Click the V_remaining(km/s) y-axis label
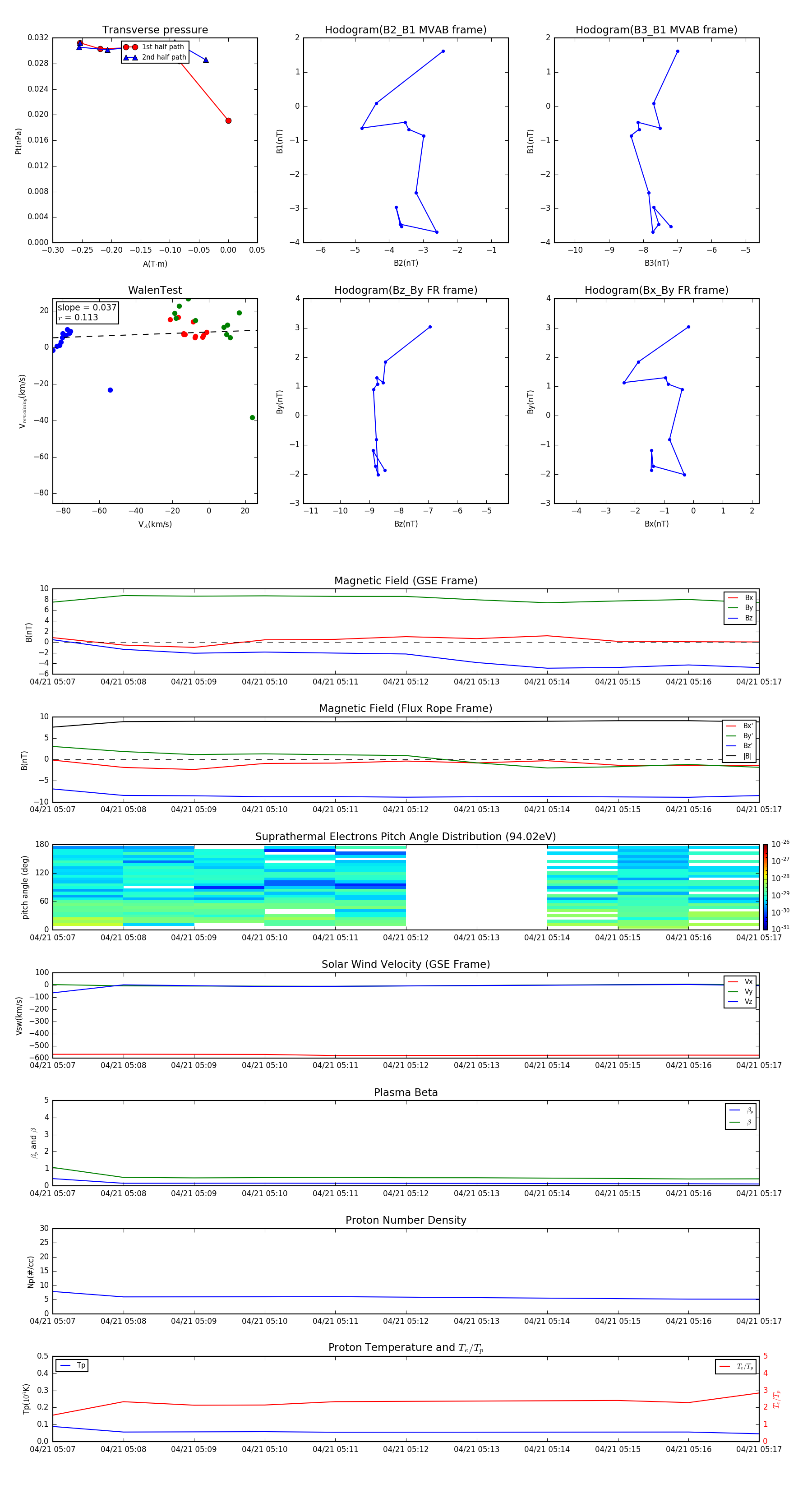The height and width of the screenshot is (1489, 812). [x=22, y=401]
